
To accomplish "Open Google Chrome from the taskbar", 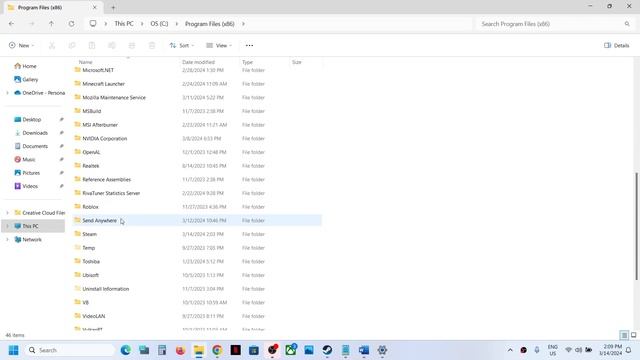I will coord(217,350).
